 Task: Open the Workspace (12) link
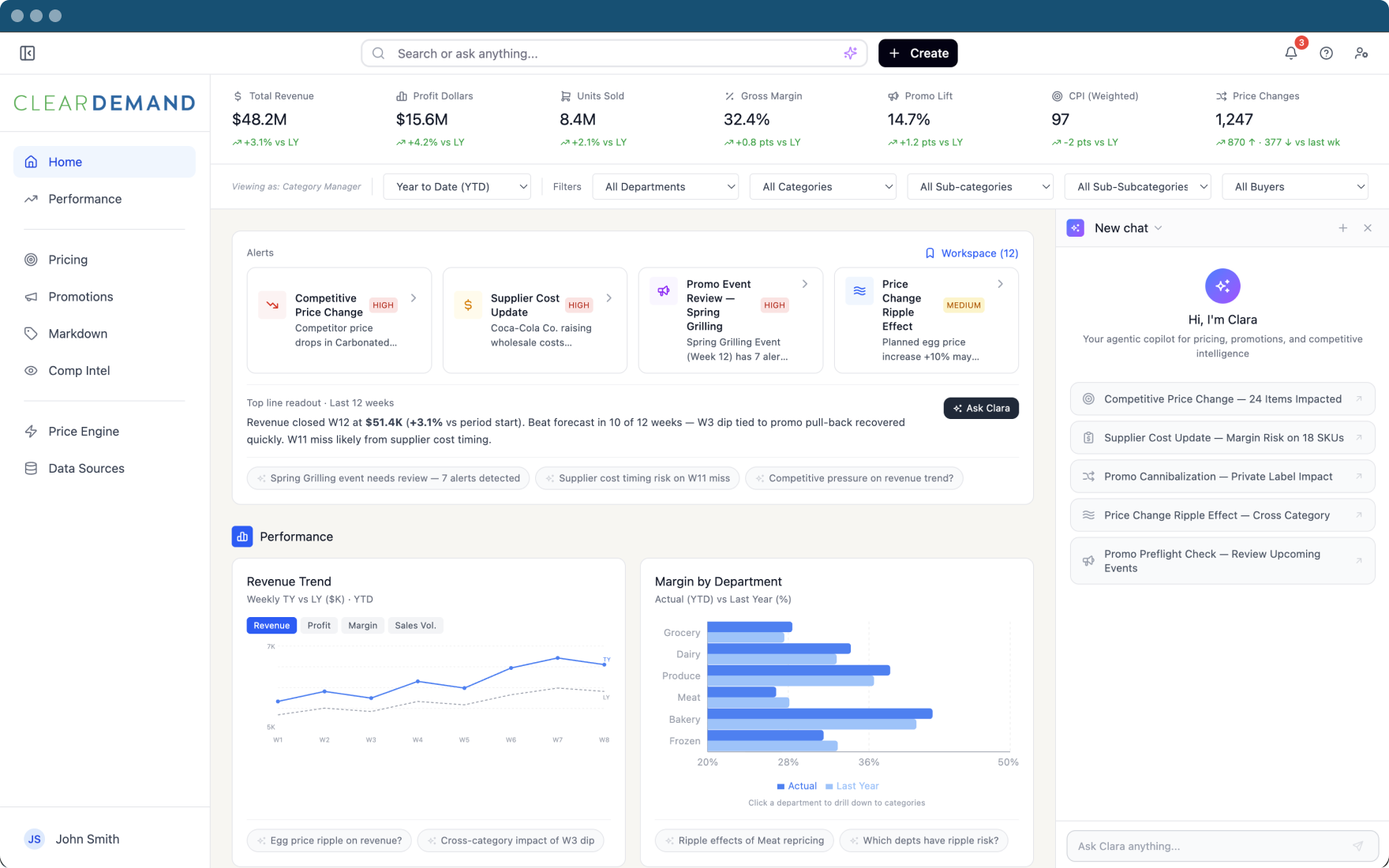972,253
